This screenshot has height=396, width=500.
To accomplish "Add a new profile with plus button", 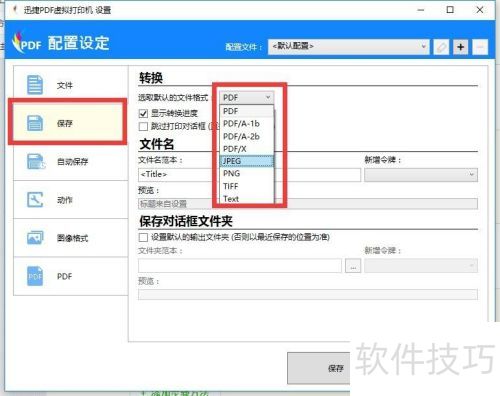I will [460, 47].
